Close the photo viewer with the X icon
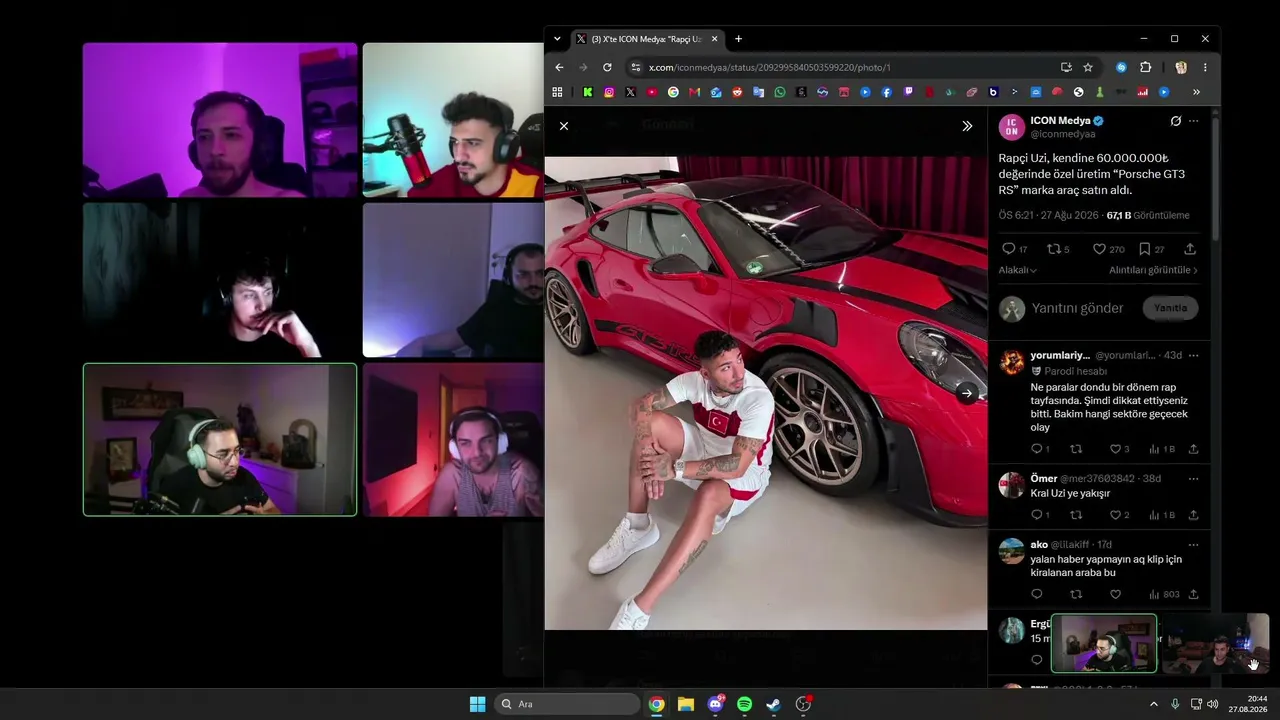The height and width of the screenshot is (720, 1280). tap(564, 126)
